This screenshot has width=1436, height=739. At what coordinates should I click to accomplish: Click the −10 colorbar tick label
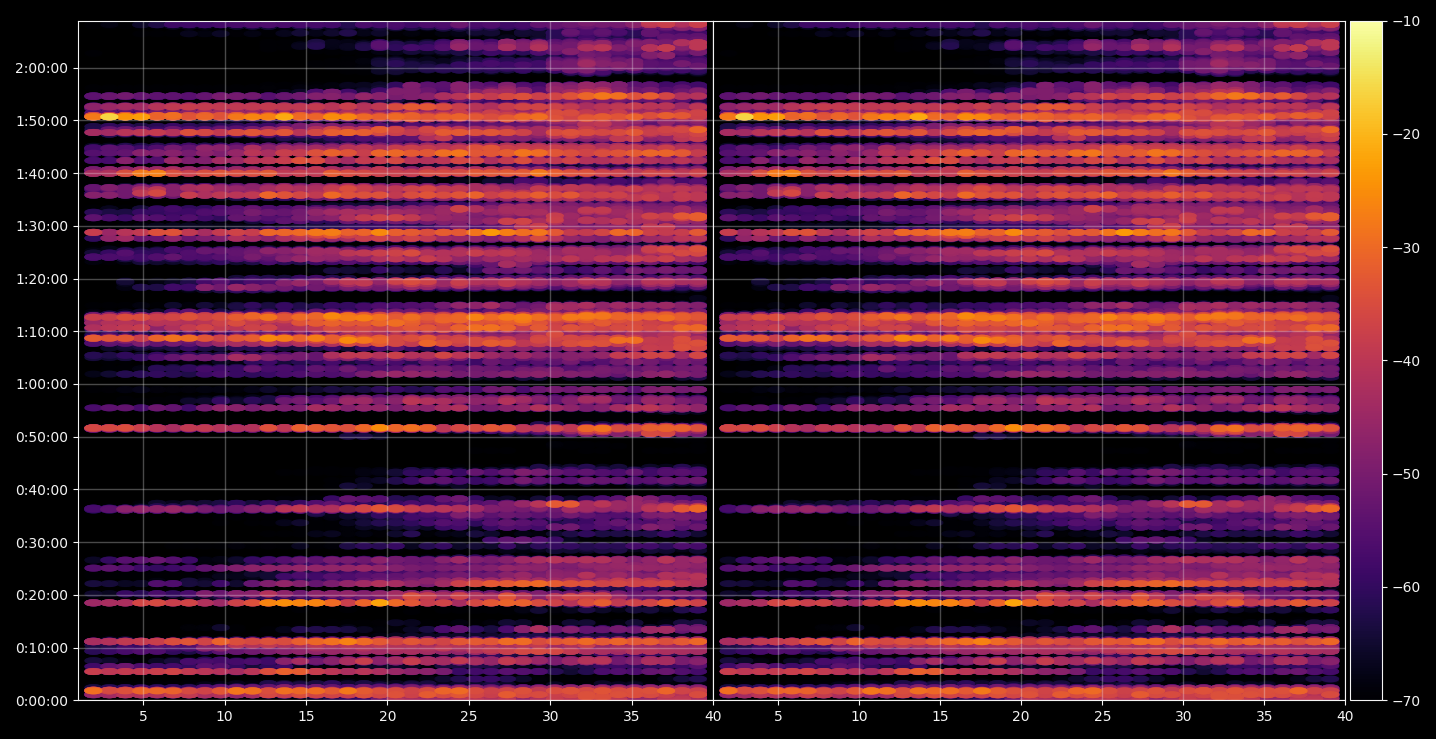click(1405, 22)
